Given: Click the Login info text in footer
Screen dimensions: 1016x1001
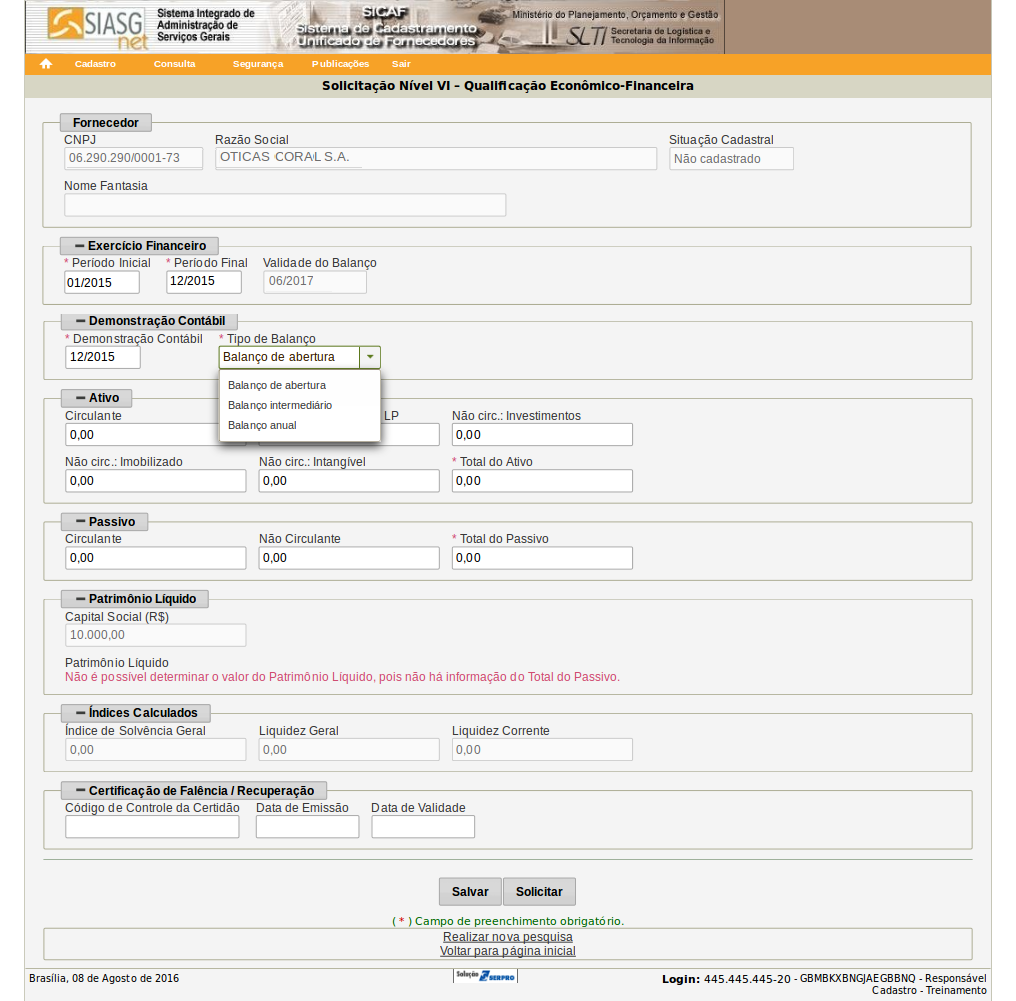Looking at the screenshot, I should pyautogui.click(x=824, y=984).
